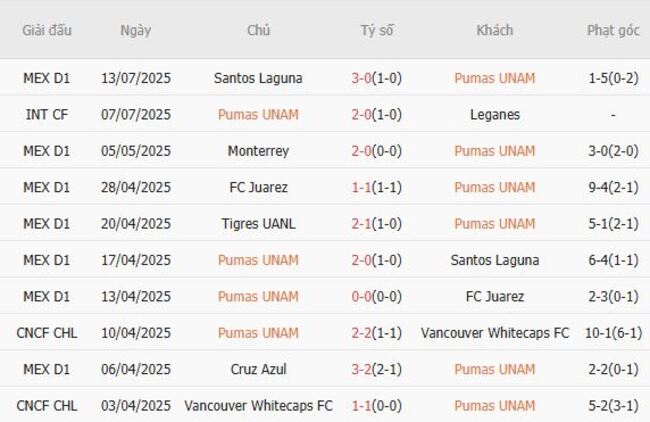This screenshot has width=650, height=422.
Task: Select the Monterrey team name
Action: point(258,151)
